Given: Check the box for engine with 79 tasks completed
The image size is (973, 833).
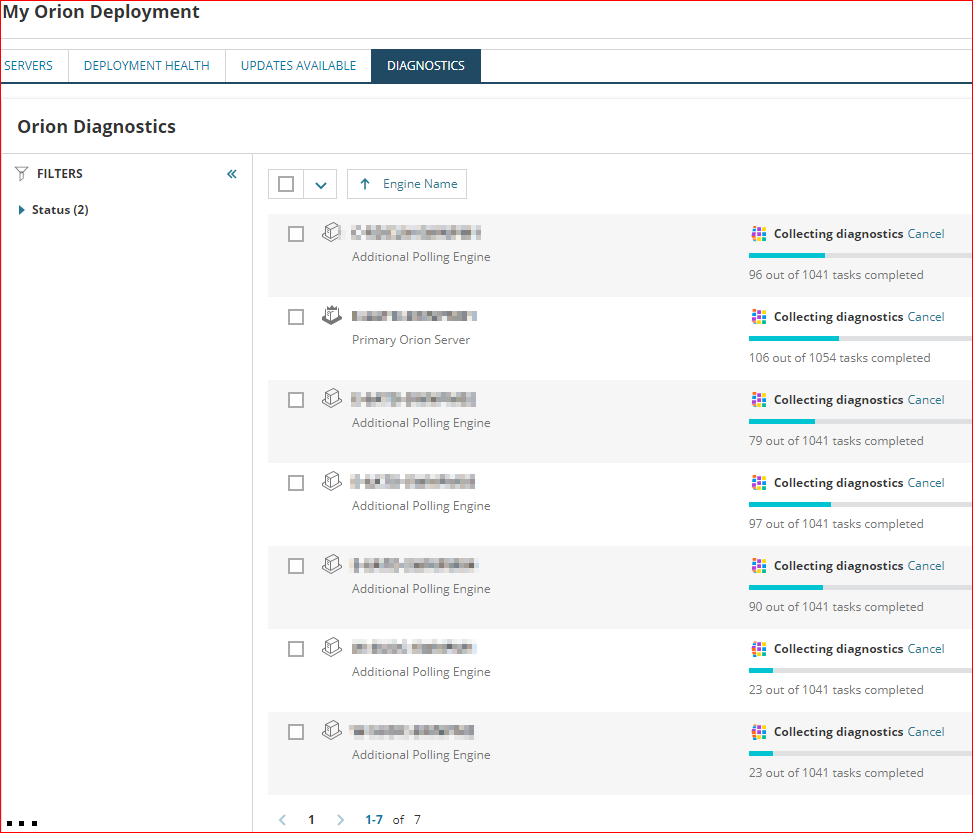Looking at the screenshot, I should click(296, 400).
